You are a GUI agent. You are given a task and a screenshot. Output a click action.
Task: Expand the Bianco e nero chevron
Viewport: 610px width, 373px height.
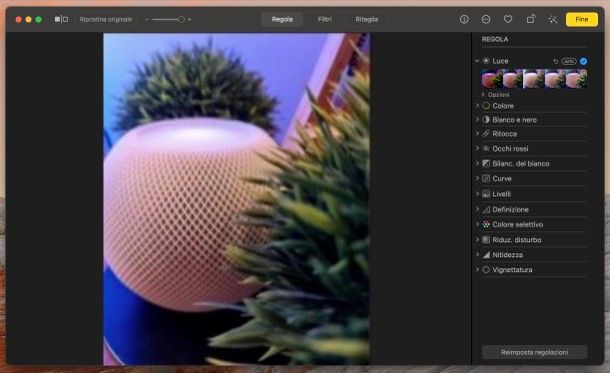(x=477, y=119)
